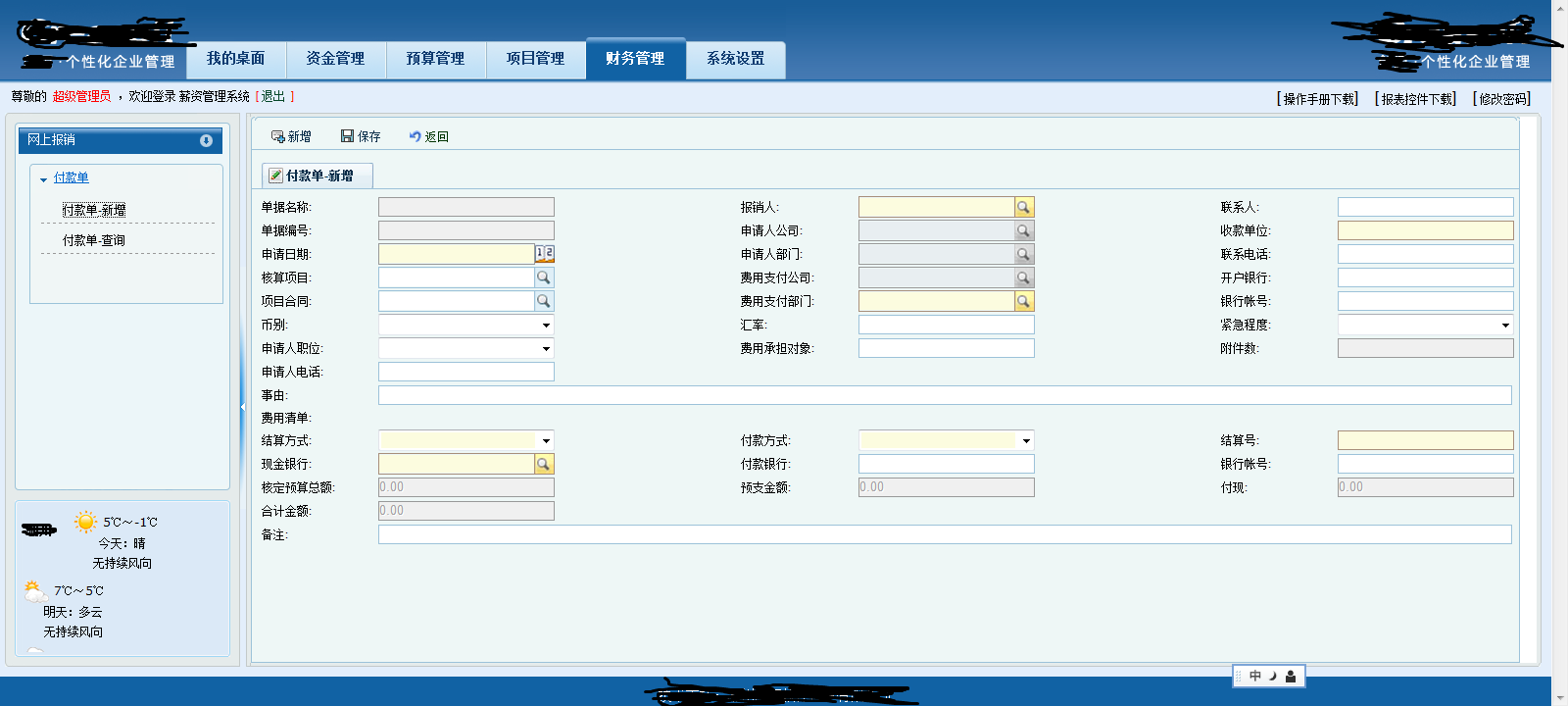Image resolution: width=1568 pixels, height=706 pixels.
Task: Focus the 费用承担对象 input field
Action: coord(947,348)
